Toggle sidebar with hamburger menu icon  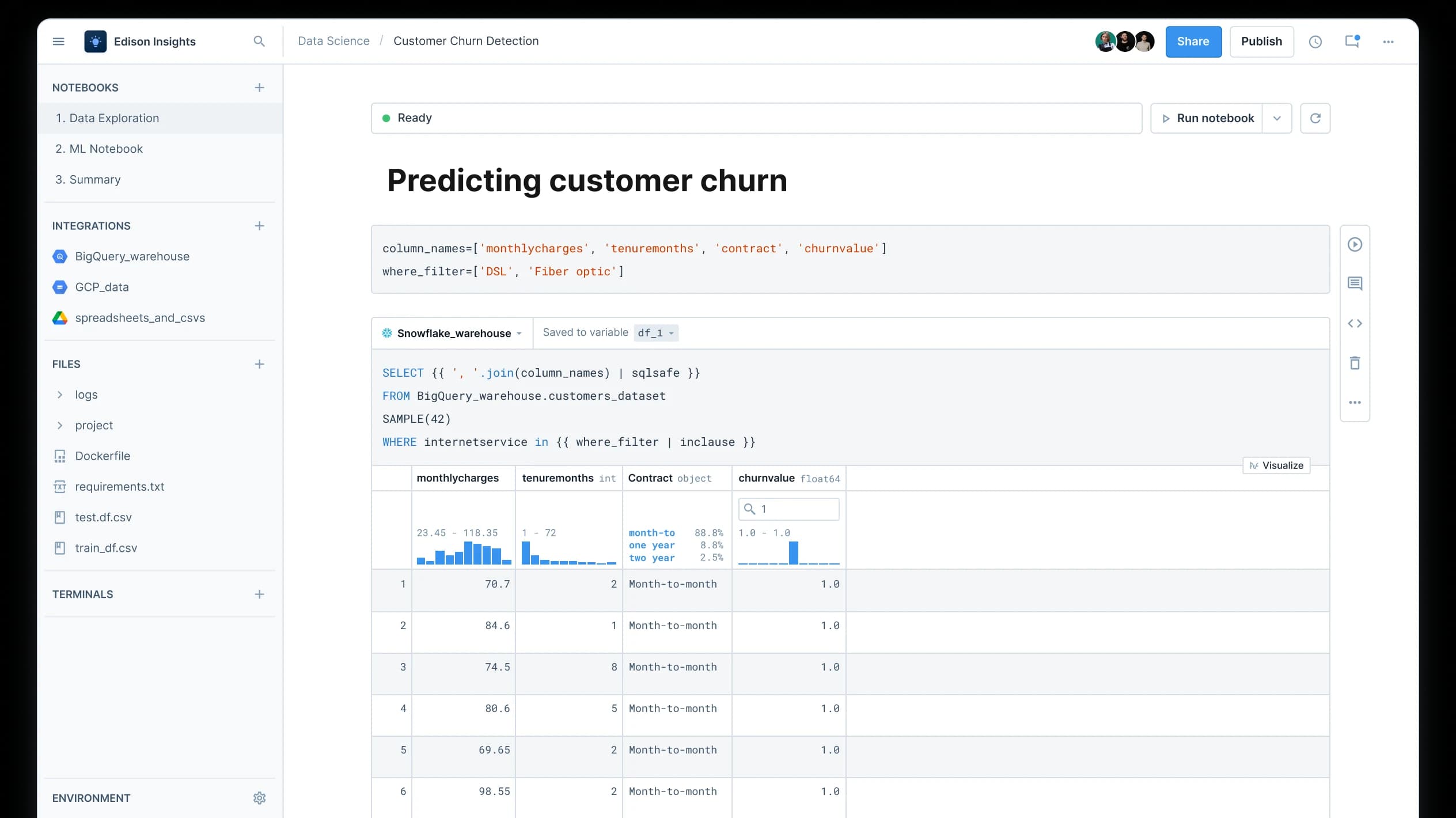[59, 41]
